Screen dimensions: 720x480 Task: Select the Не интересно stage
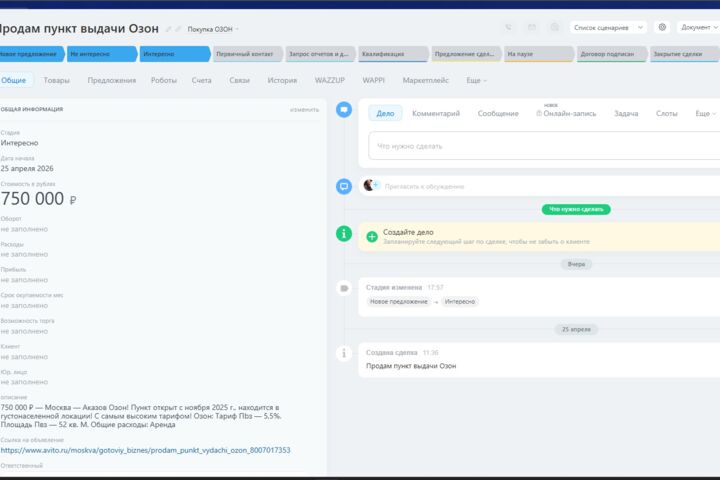101,54
